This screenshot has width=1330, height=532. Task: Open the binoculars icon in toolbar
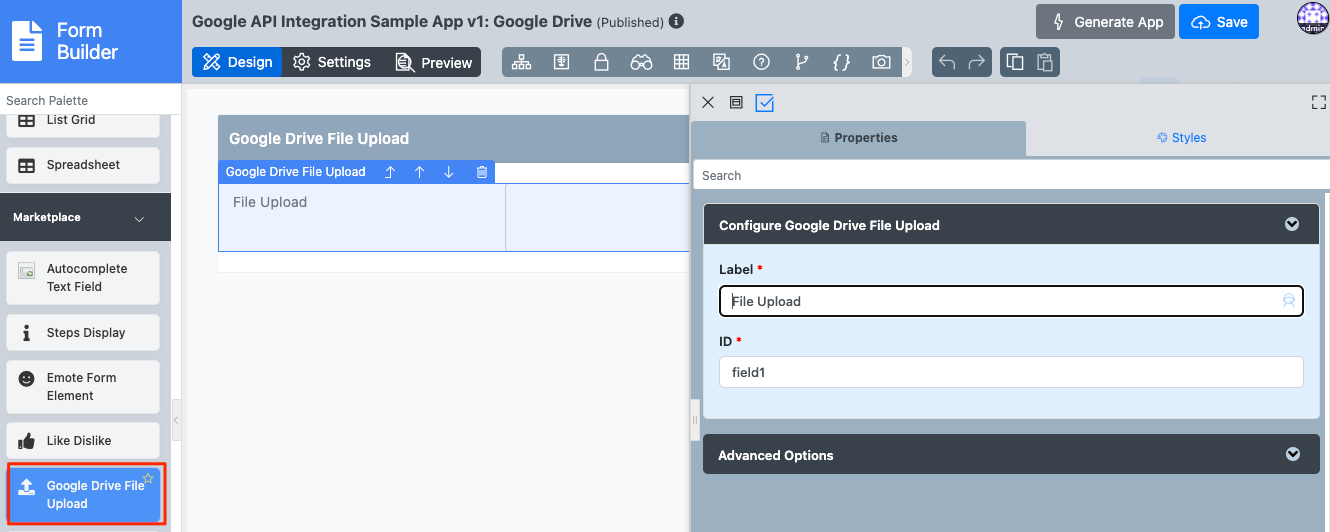click(641, 62)
